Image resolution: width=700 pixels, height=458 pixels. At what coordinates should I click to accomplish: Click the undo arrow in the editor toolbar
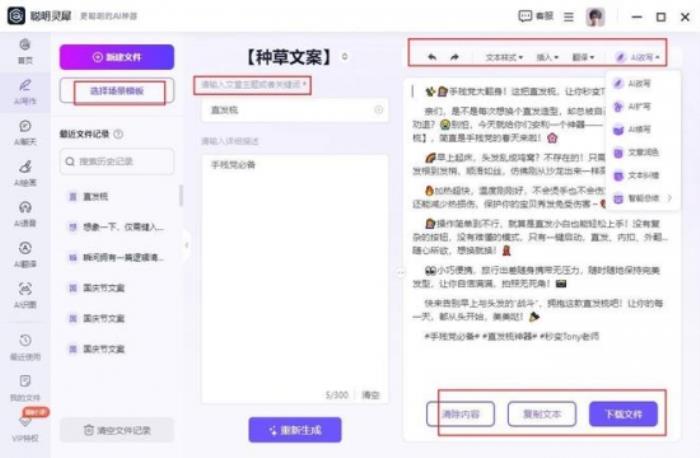point(432,57)
